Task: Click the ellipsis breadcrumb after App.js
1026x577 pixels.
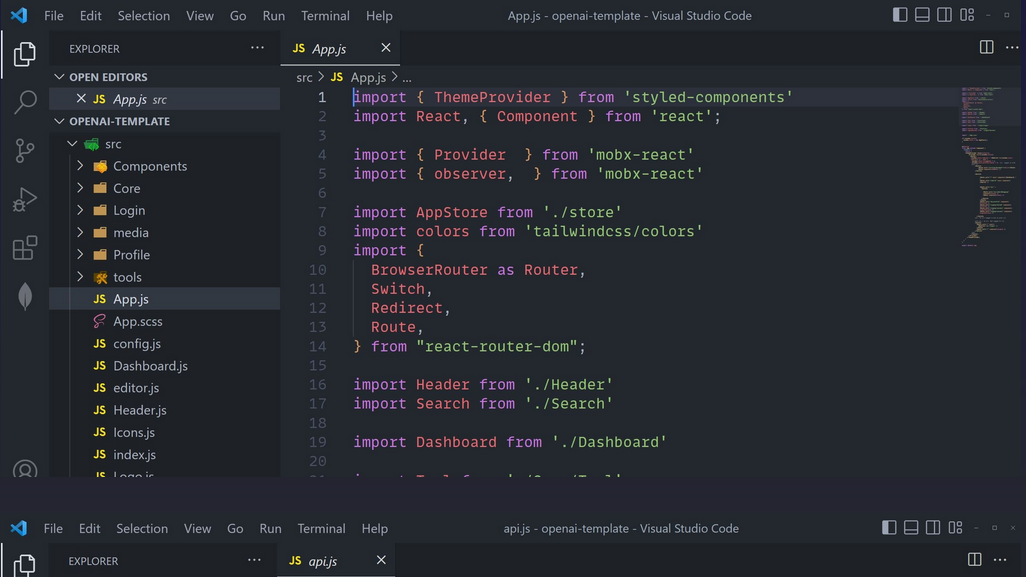Action: pos(407,77)
